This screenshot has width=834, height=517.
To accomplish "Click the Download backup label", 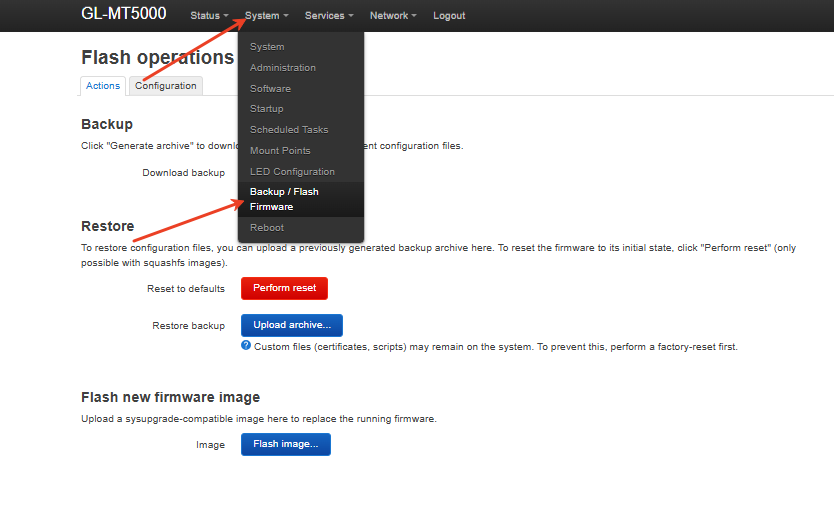I will coord(184,173).
